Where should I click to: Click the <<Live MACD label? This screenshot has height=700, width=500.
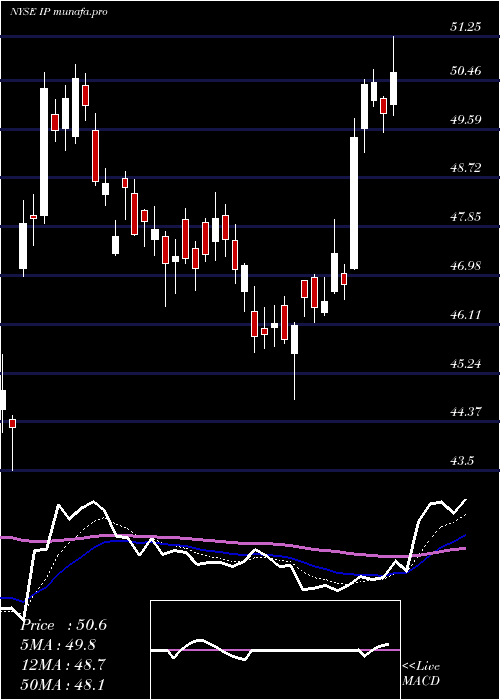pos(421,674)
